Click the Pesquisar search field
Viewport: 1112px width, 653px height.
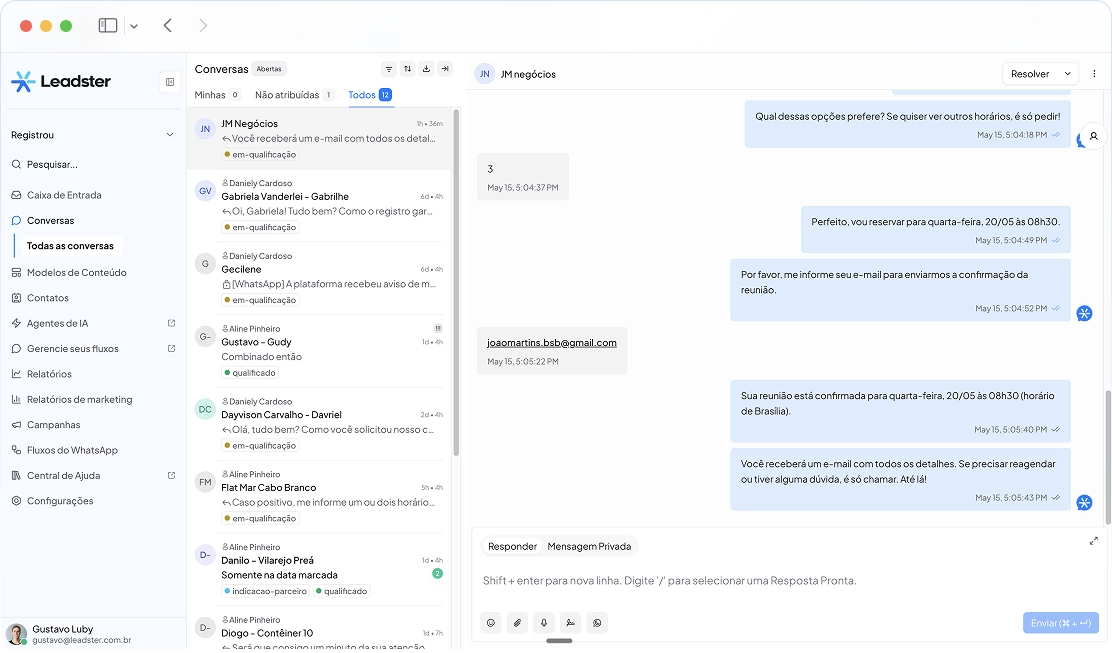[x=52, y=164]
